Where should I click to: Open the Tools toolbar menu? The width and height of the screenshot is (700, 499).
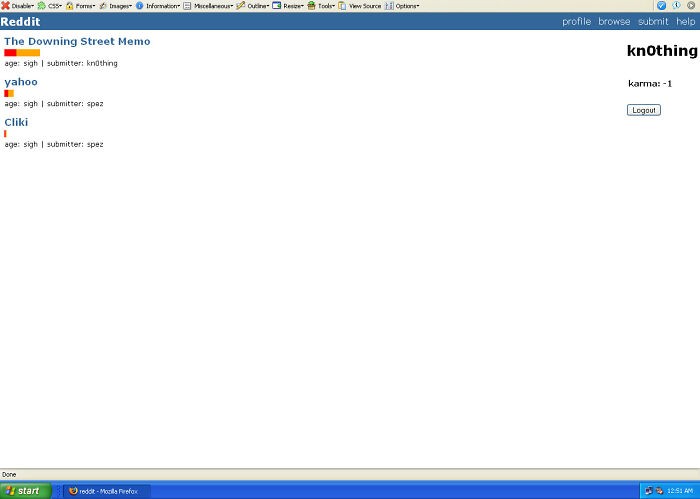[x=322, y=6]
